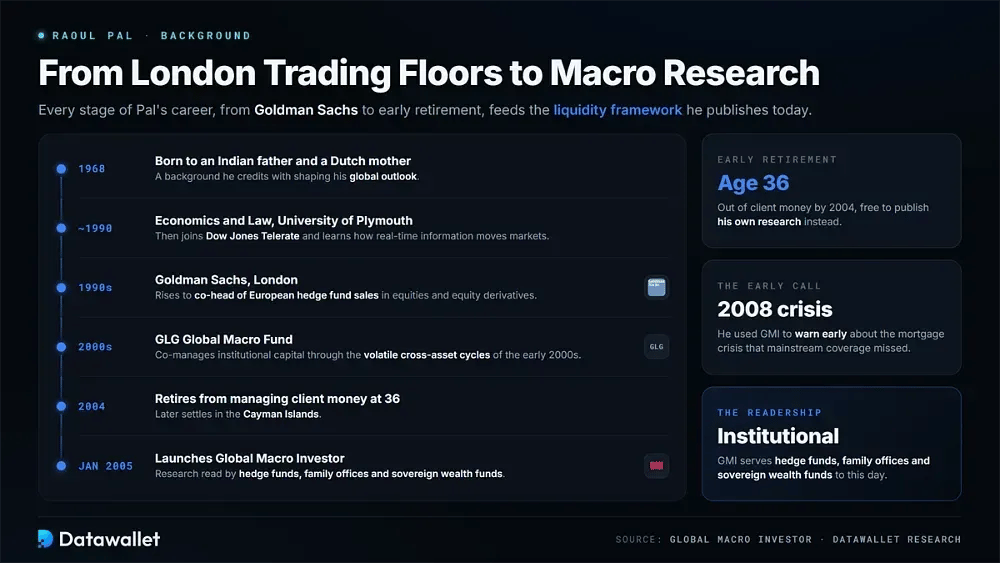Click 'Launches Global Macro Investor' heading

click(249, 458)
